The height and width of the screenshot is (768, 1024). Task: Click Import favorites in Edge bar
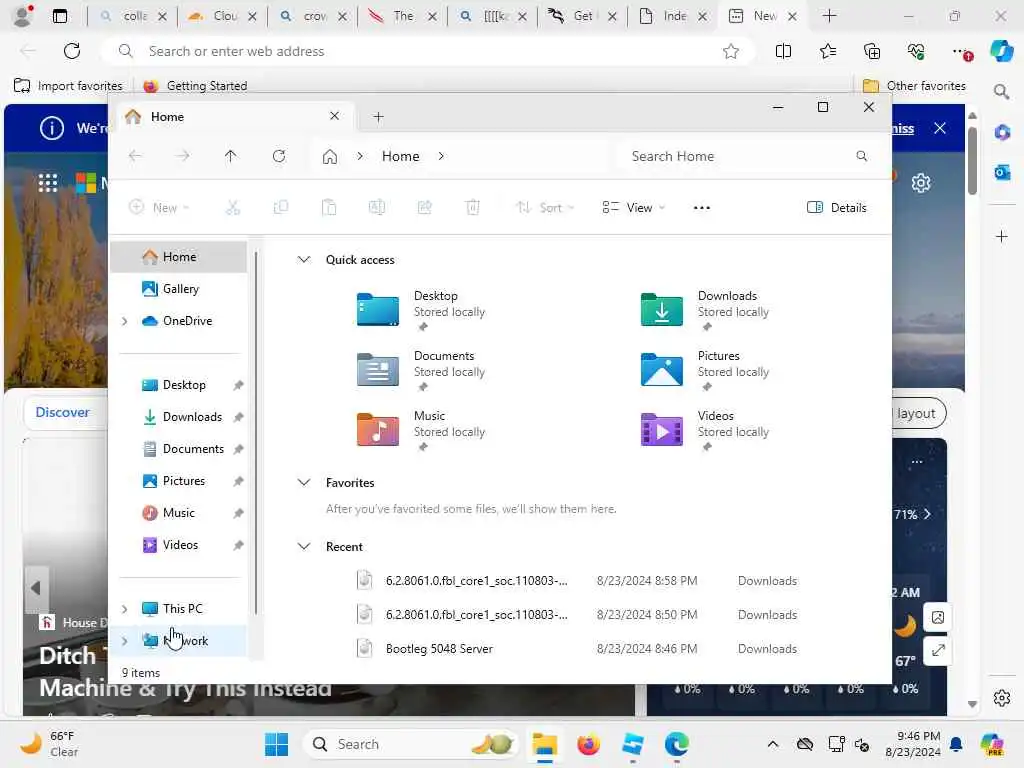point(68,86)
